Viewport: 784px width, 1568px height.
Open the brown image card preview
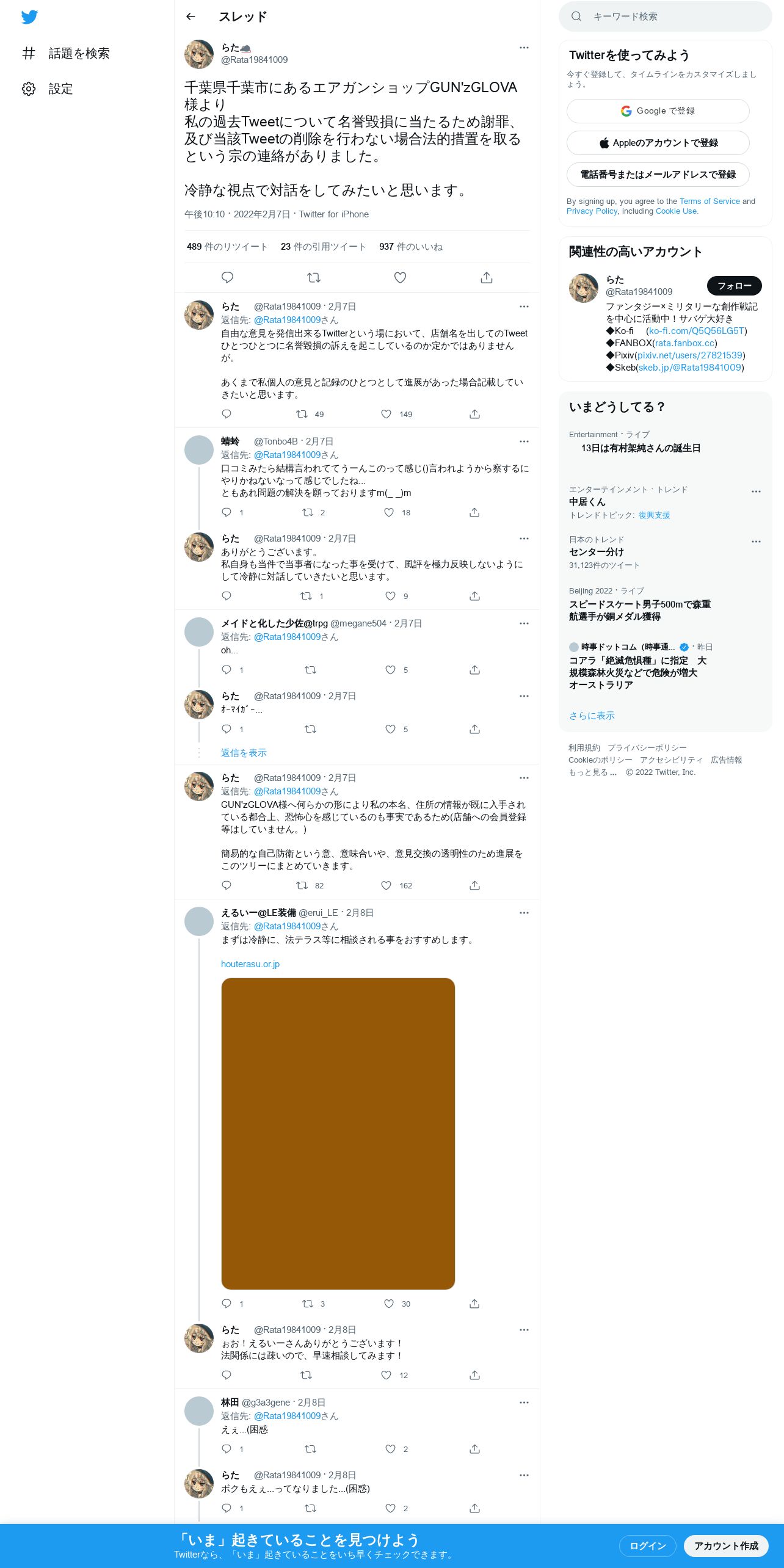pos(338,1134)
